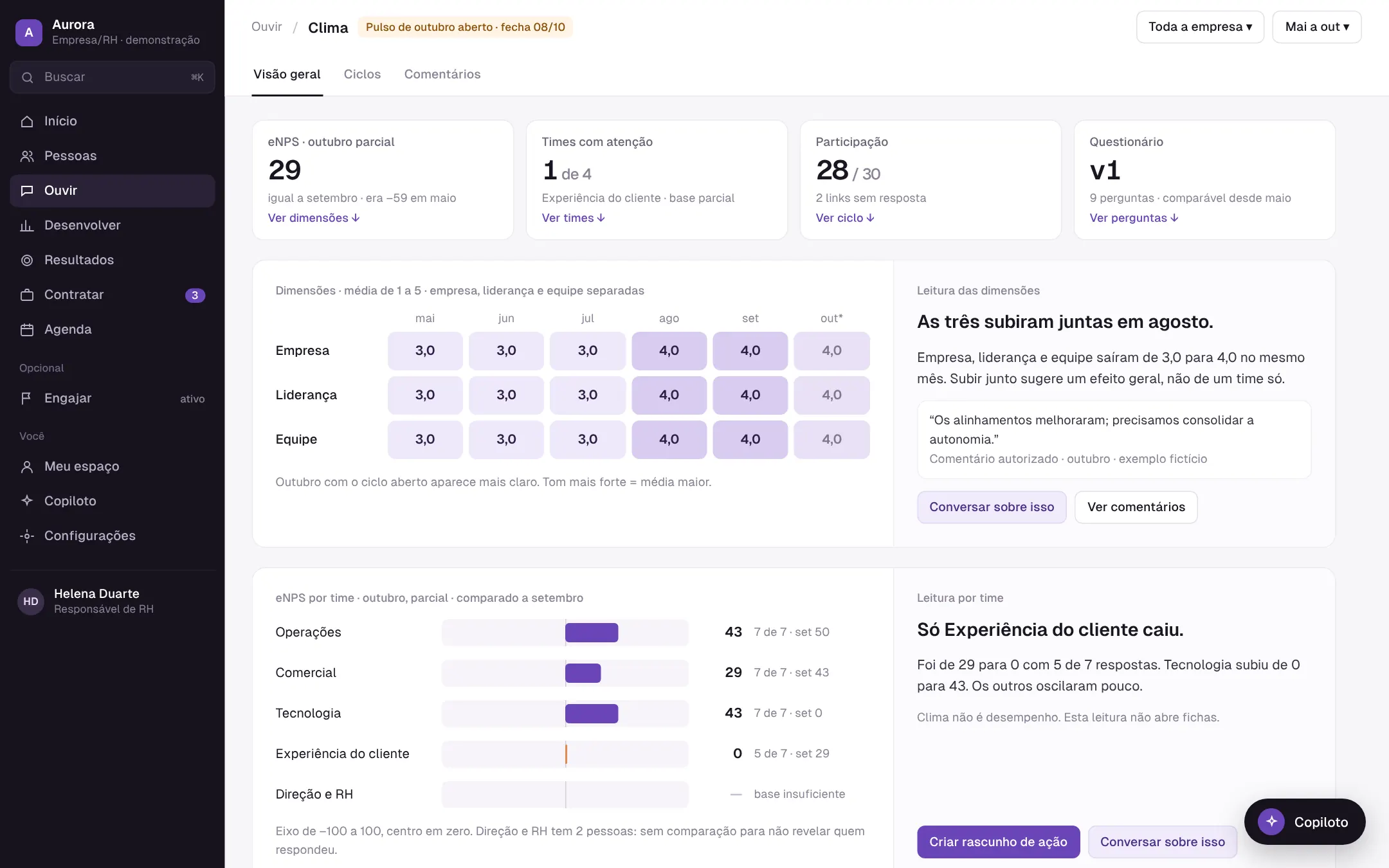Click the Pessoas people icon
This screenshot has width=1389, height=868.
pos(27,156)
